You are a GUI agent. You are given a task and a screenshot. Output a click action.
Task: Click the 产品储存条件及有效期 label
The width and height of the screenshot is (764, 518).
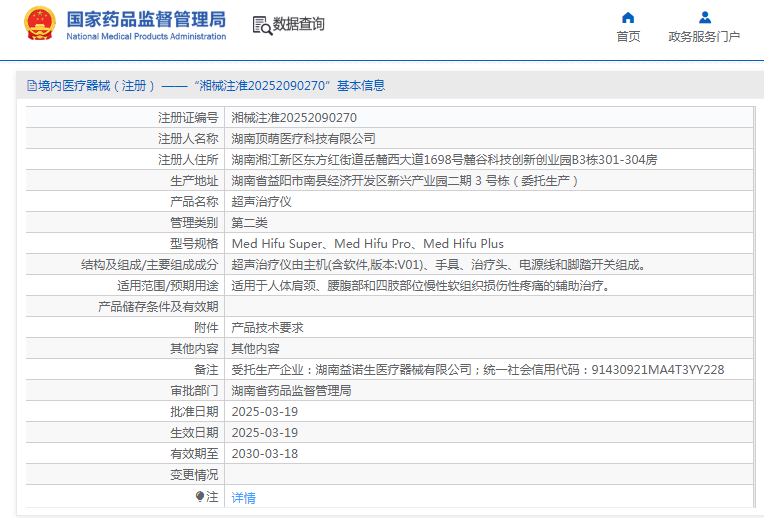(158, 307)
